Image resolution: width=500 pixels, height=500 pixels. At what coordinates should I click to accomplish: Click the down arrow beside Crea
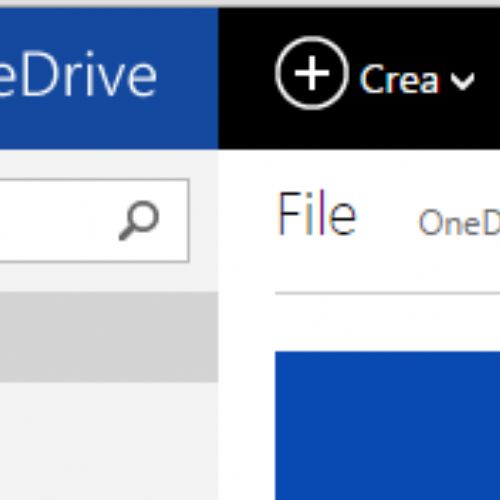pos(462,82)
